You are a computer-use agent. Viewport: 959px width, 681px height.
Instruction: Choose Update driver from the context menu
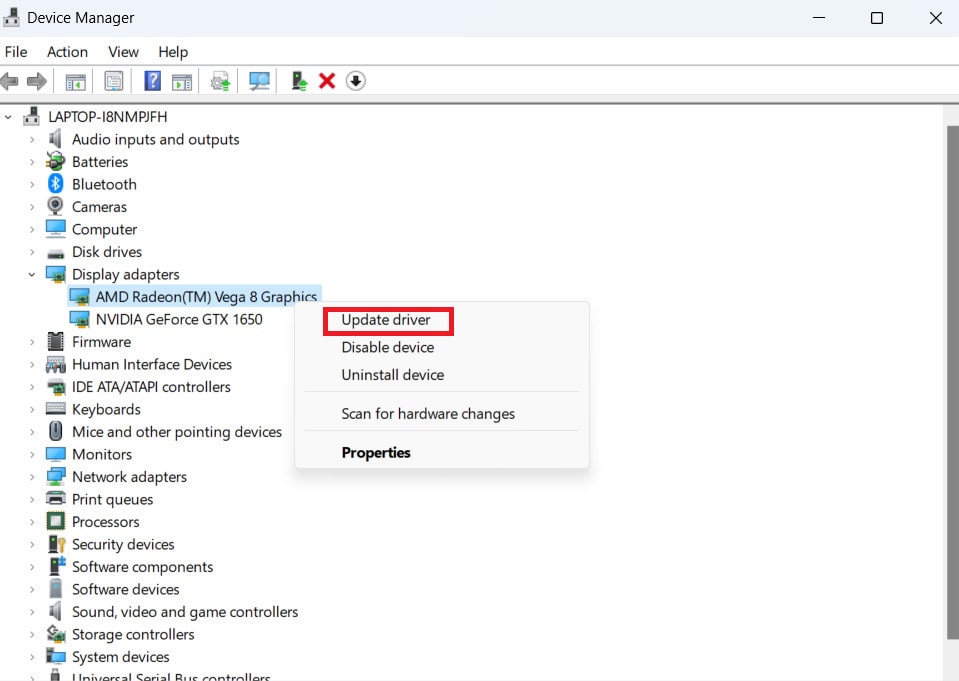[387, 320]
